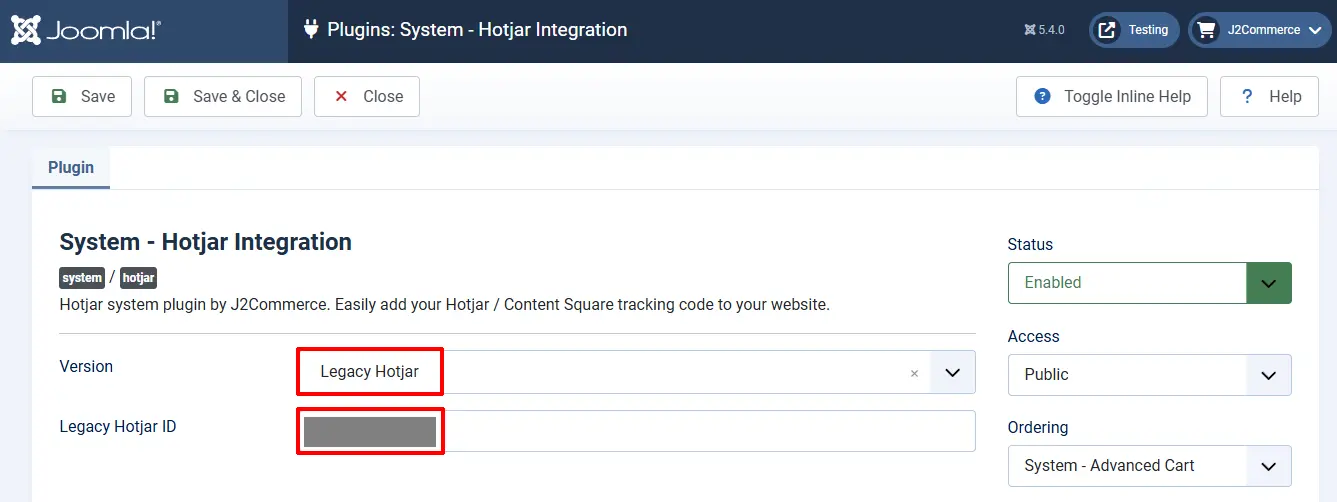The height and width of the screenshot is (502, 1337).
Task: Click the Plugins: System - Hotjar Integration page title
Action: coord(478,30)
